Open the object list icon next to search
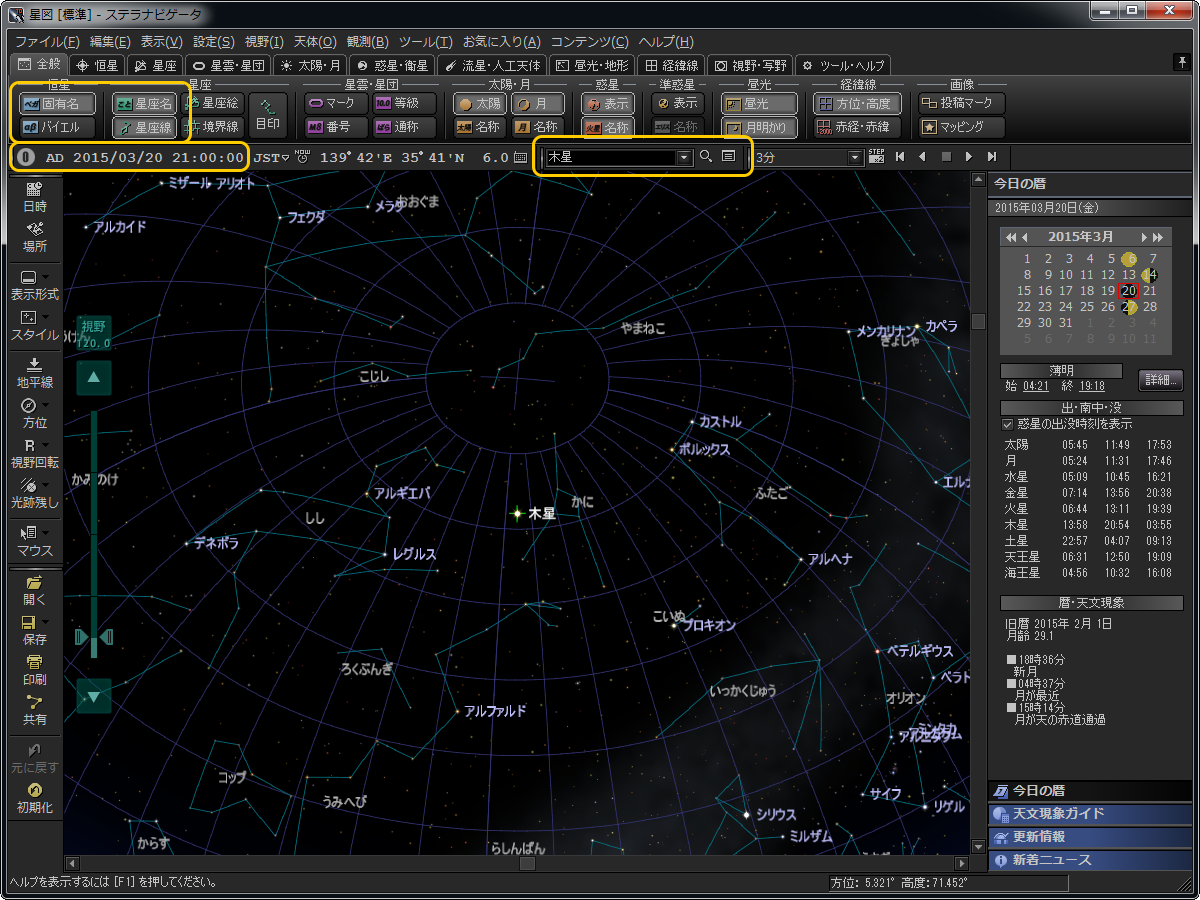Screen dimensions: 1200x900 click(728, 157)
